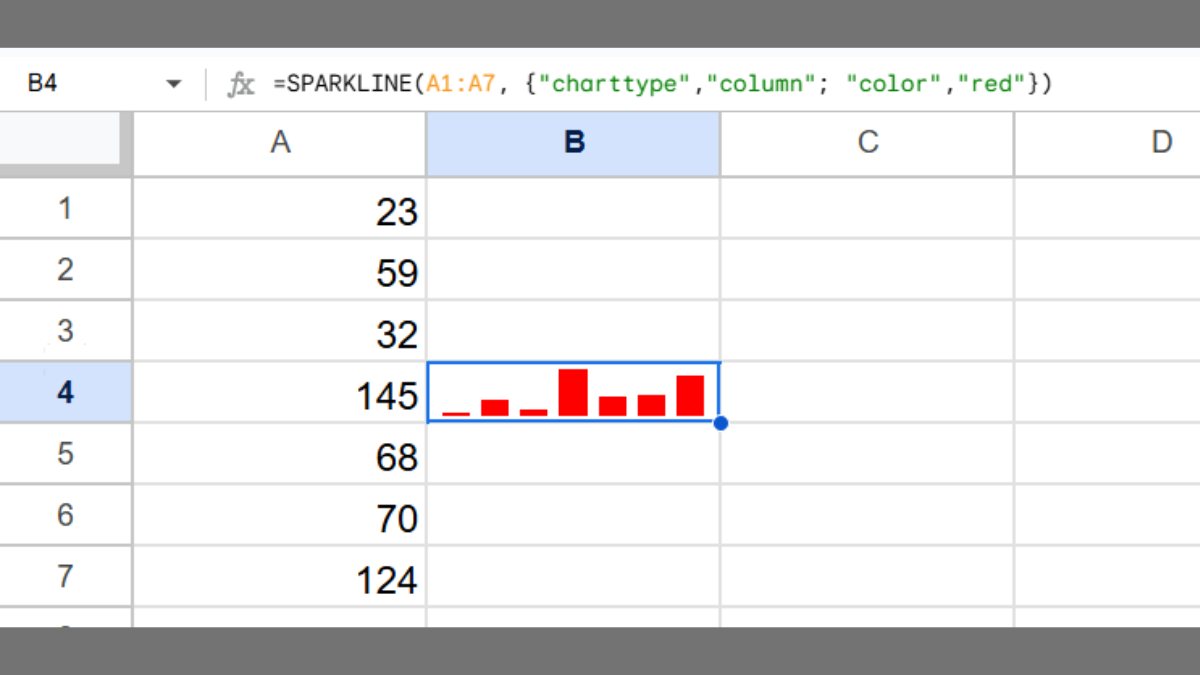1200x675 pixels.
Task: Select row 4 header
Action: 65,392
